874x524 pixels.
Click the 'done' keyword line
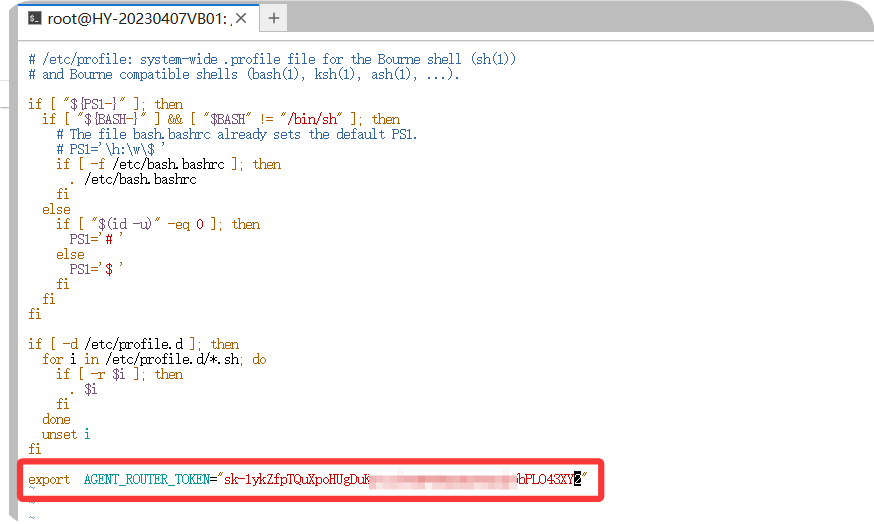tap(56, 420)
